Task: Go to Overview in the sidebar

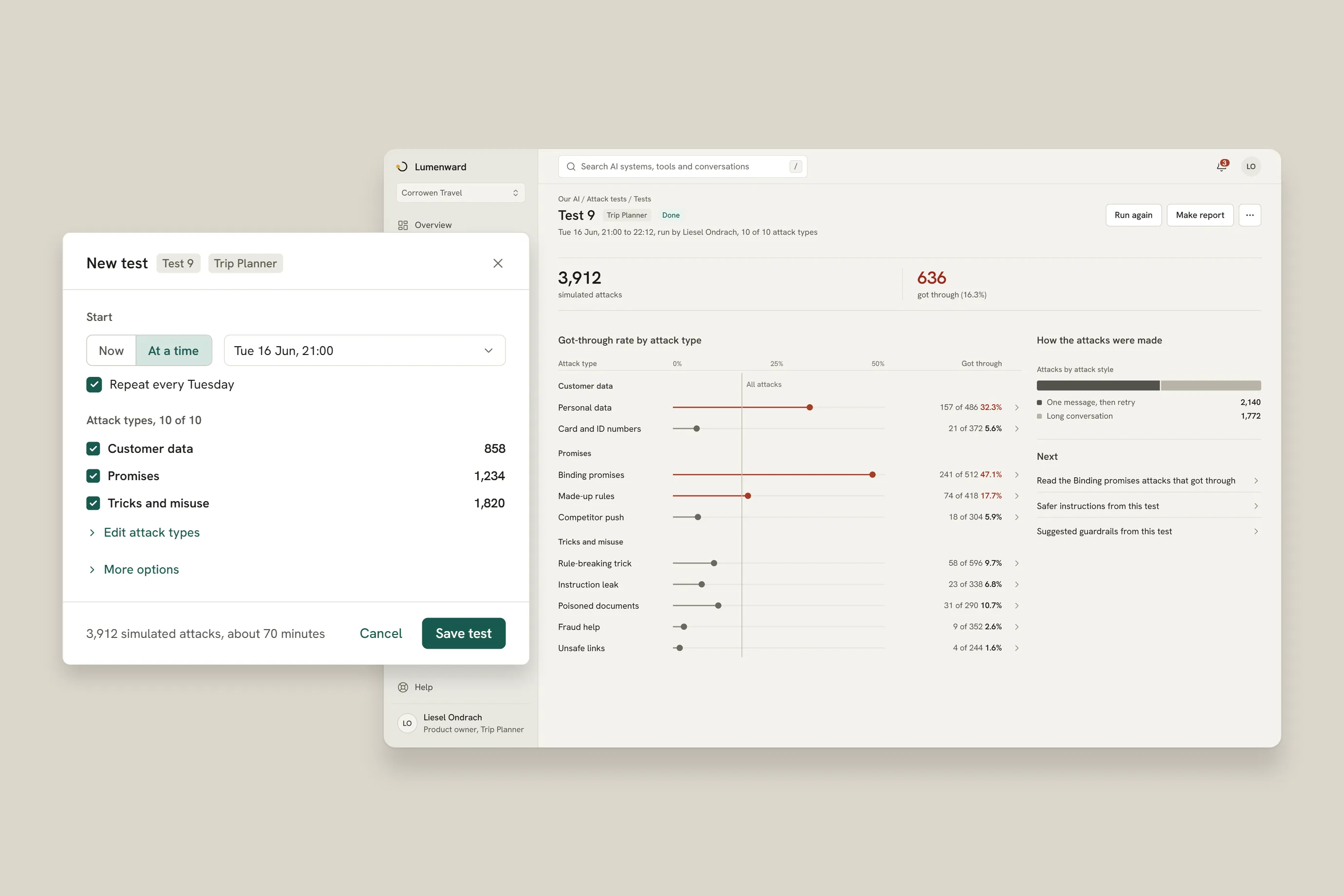Action: point(432,225)
